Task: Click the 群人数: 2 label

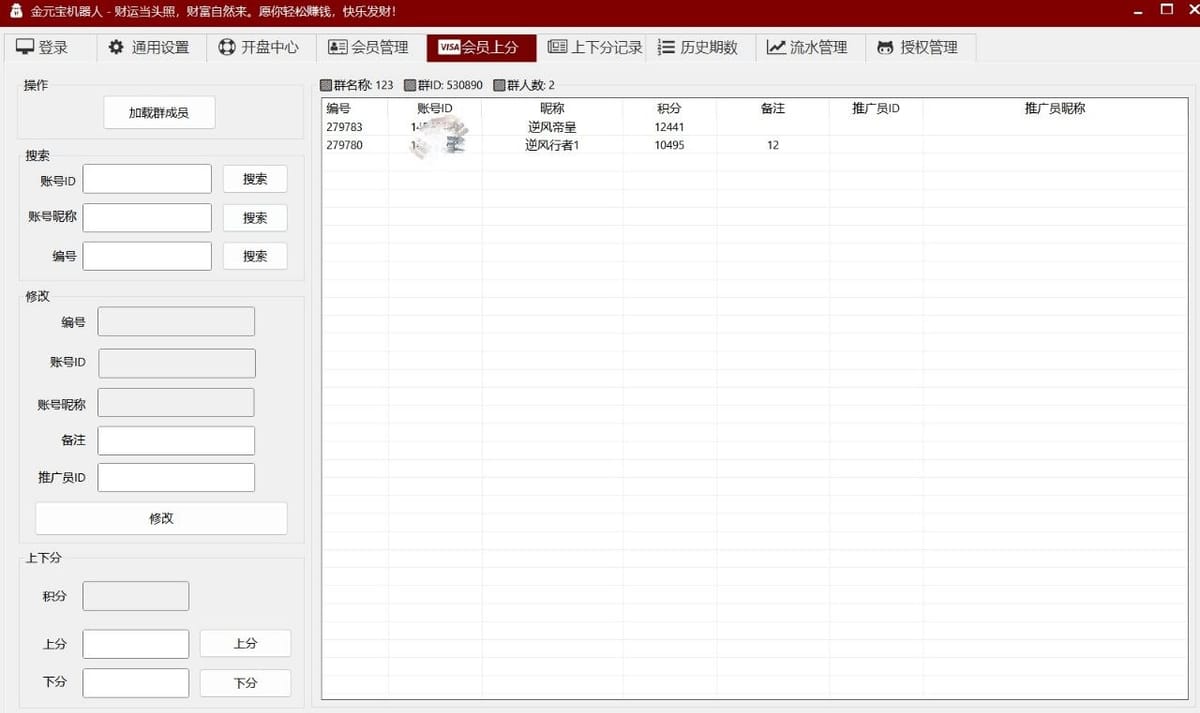Action: (x=525, y=85)
